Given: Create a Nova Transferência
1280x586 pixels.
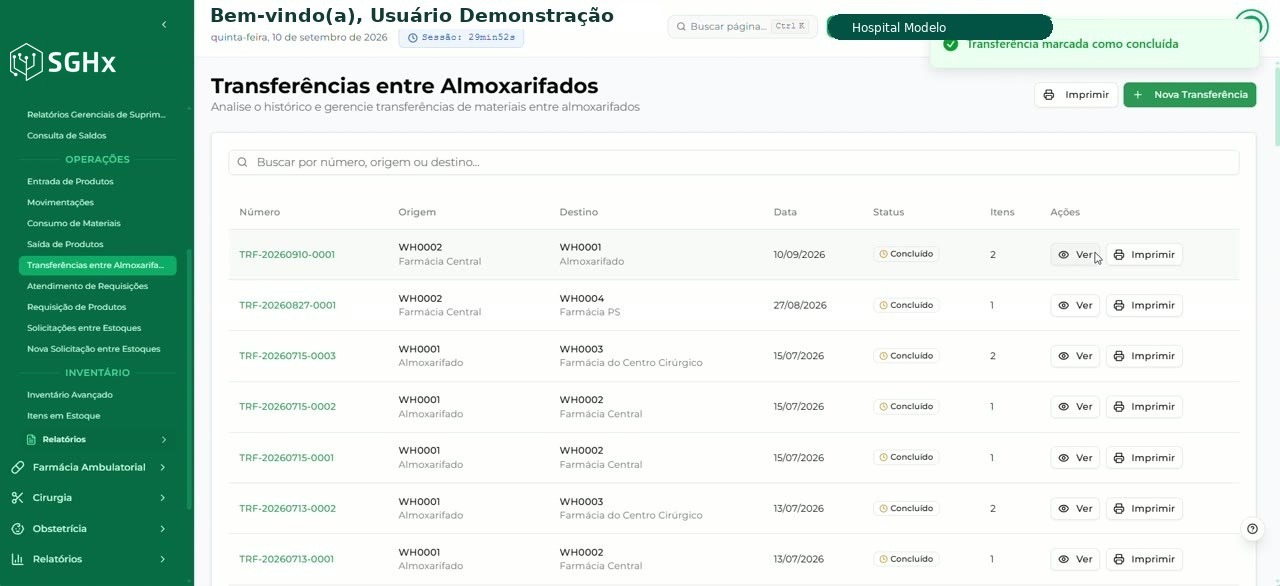Looking at the screenshot, I should tap(1190, 95).
